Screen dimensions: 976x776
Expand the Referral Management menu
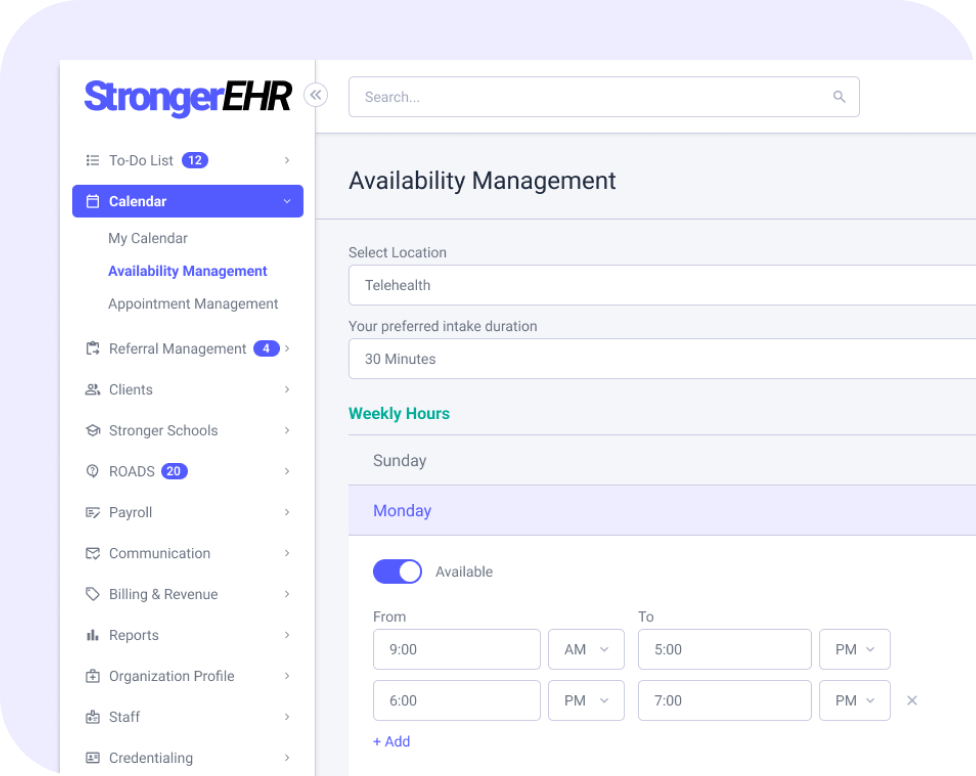point(177,349)
